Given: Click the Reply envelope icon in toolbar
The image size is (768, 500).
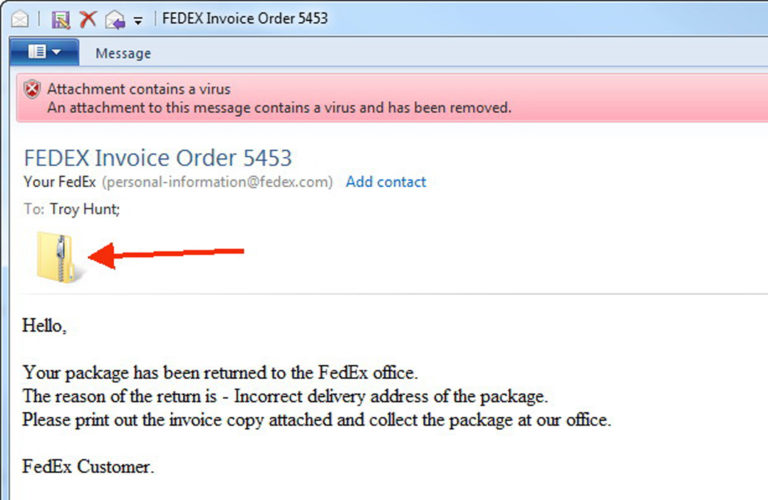Looking at the screenshot, I should click(x=114, y=18).
